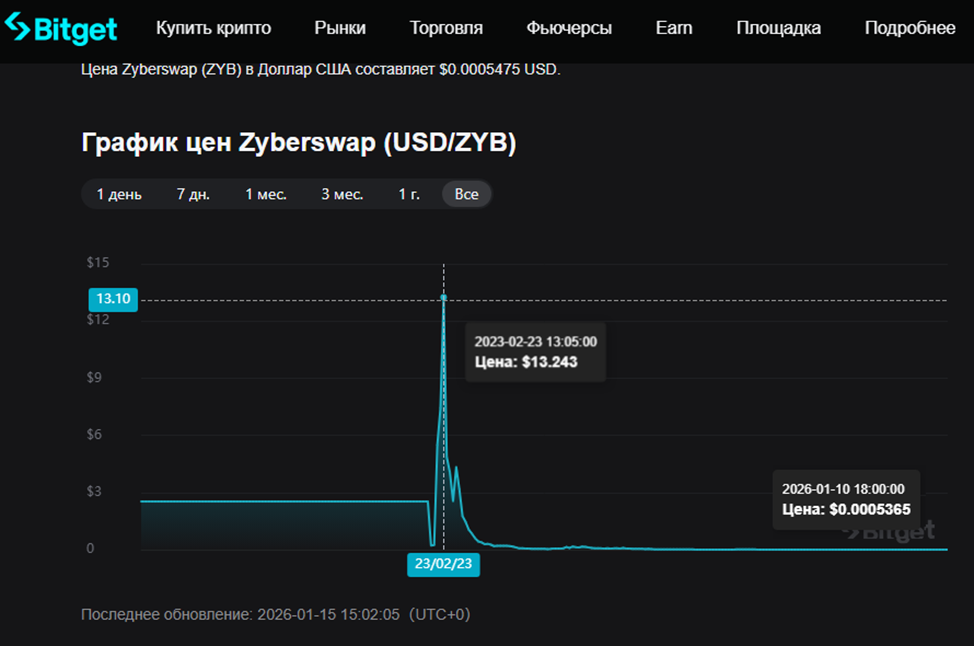The height and width of the screenshot is (646, 974).
Task: Open the "Площадка" menu
Action: click(x=778, y=28)
